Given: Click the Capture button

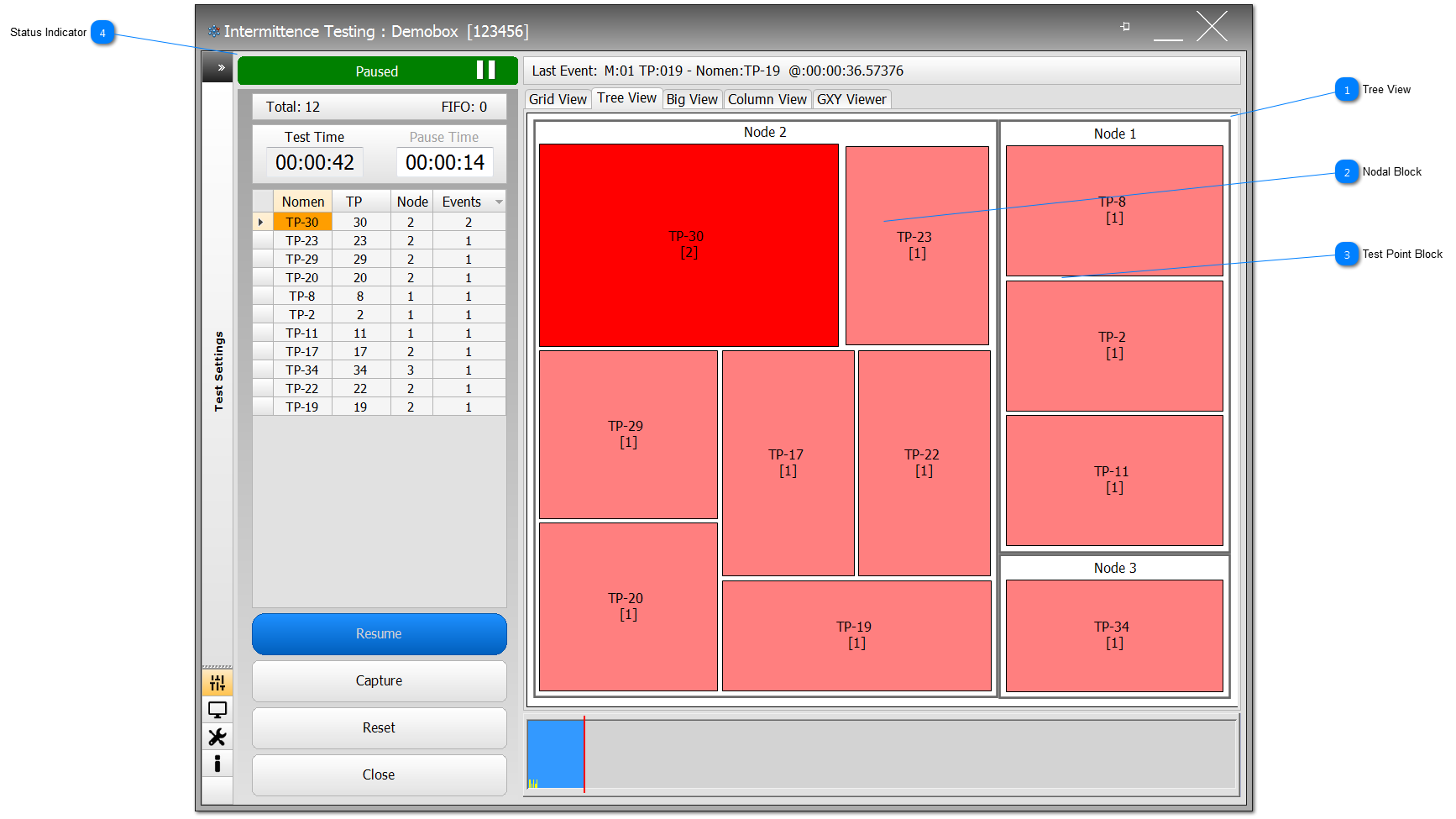Looking at the screenshot, I should 379,680.
